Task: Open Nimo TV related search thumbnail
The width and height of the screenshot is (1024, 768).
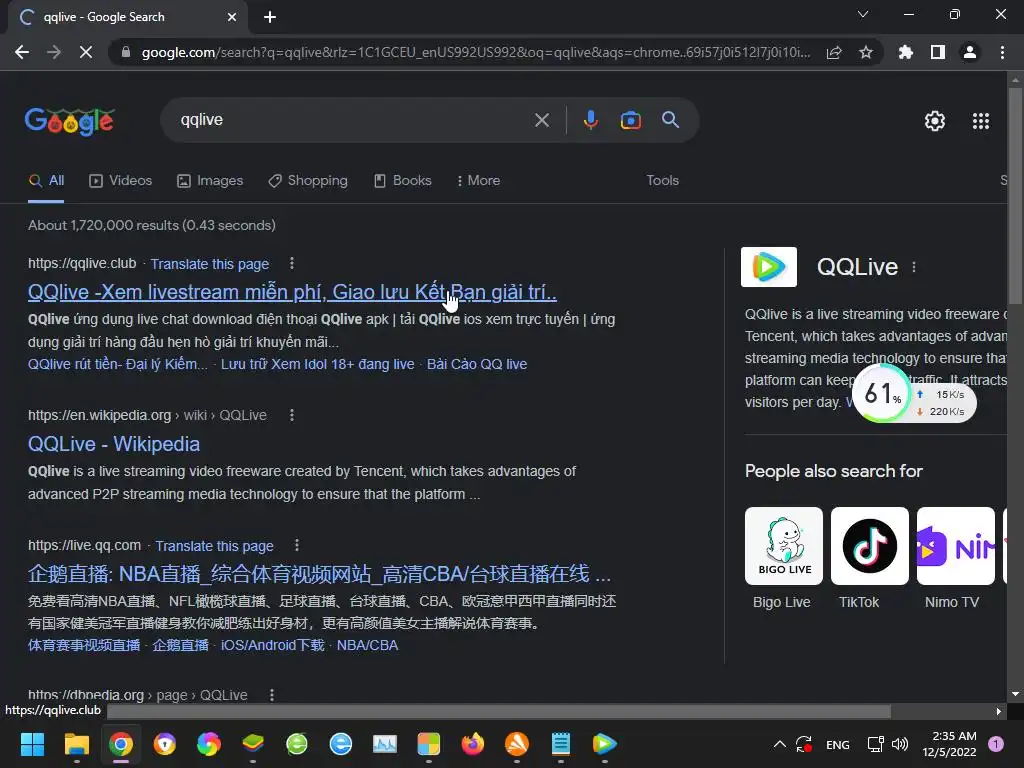Action: tap(955, 546)
